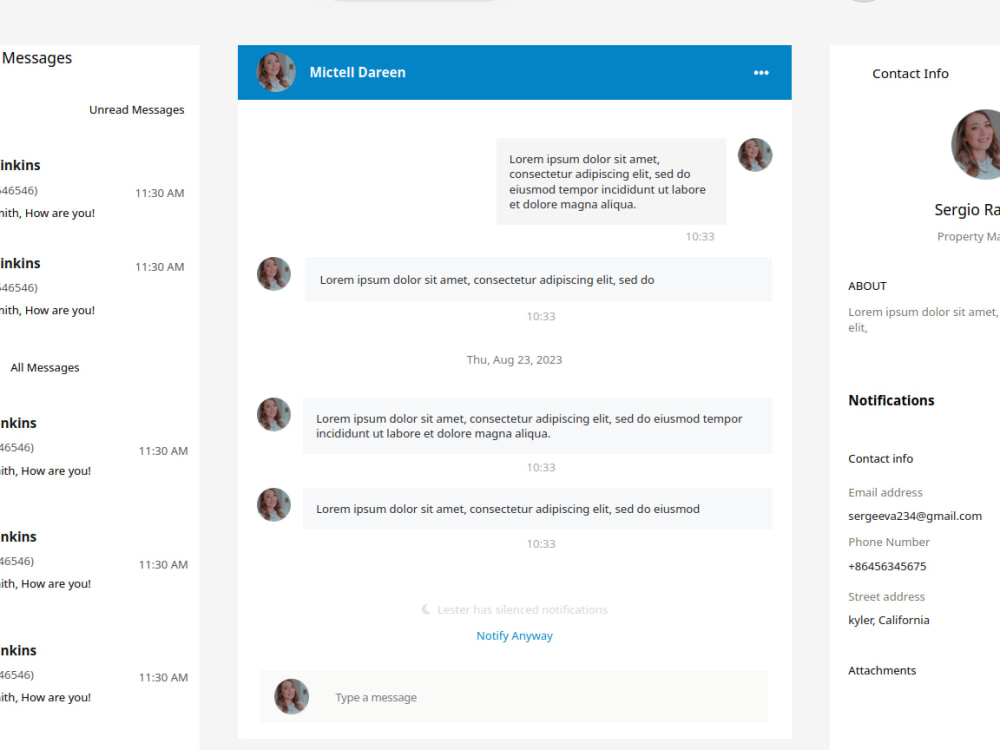
Task: Click the Sergio contact name
Action: (x=967, y=210)
